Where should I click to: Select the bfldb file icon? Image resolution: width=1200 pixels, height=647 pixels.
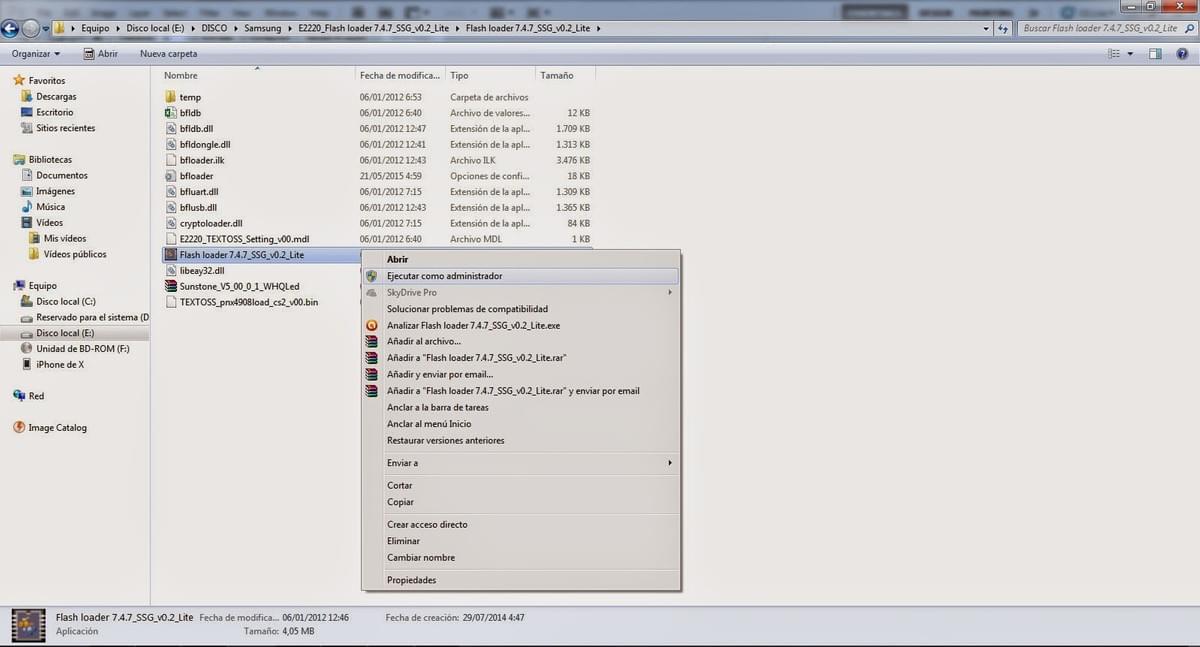(170, 113)
